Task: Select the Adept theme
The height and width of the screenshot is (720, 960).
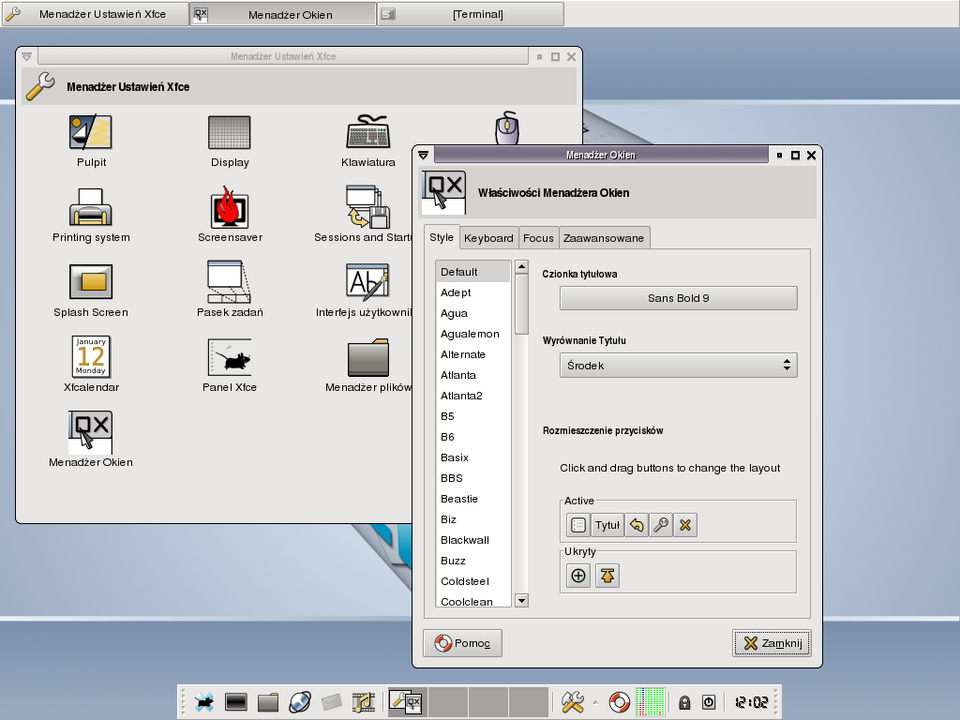Action: (473, 293)
